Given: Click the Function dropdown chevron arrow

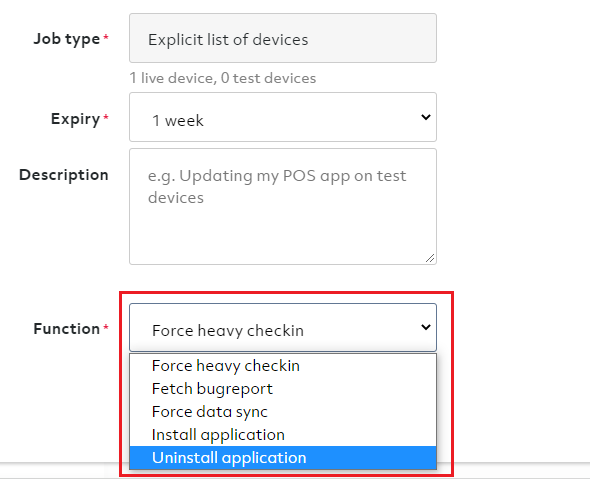Looking at the screenshot, I should click(x=426, y=327).
